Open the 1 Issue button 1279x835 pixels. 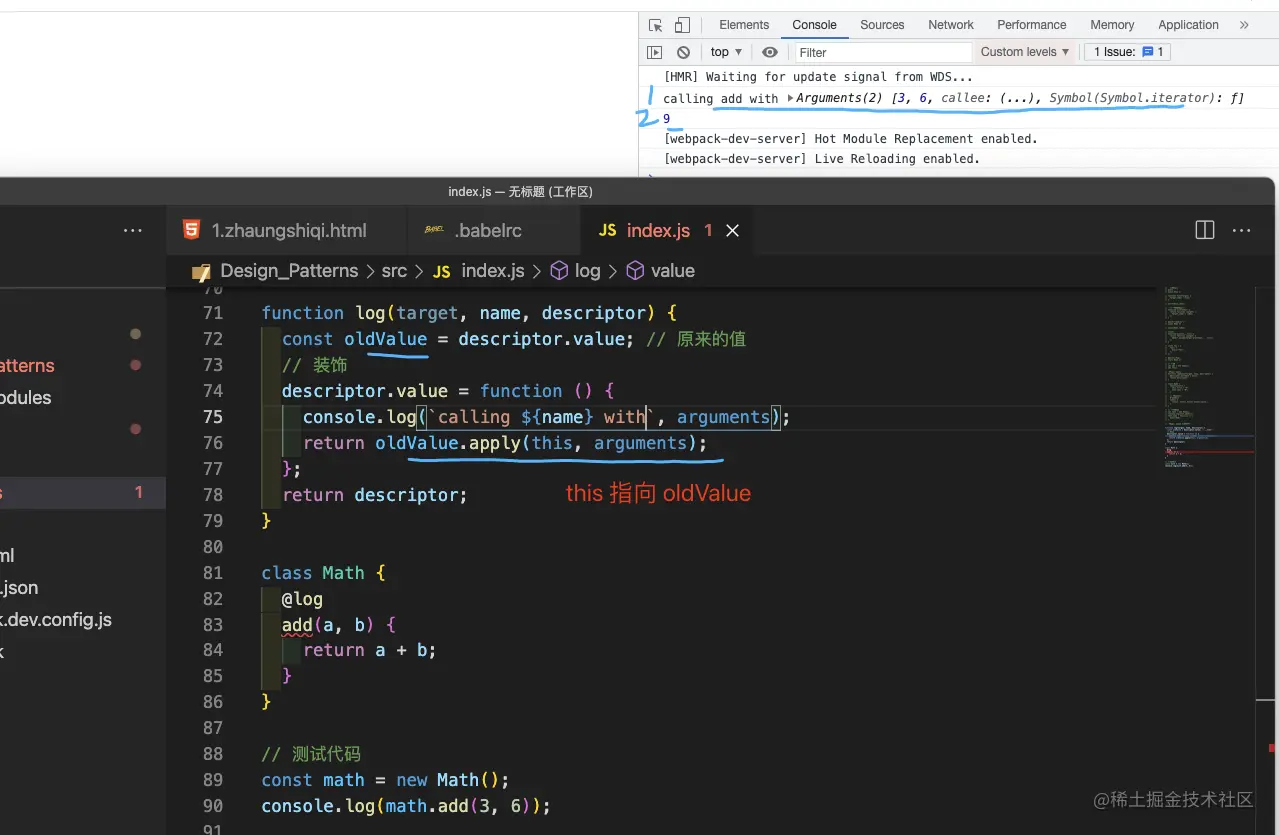coord(1129,52)
